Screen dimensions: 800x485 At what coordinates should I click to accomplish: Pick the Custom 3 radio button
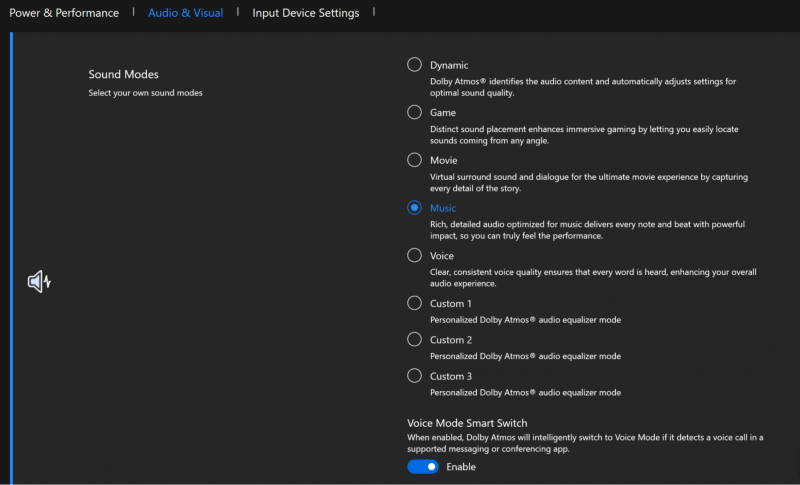[414, 376]
